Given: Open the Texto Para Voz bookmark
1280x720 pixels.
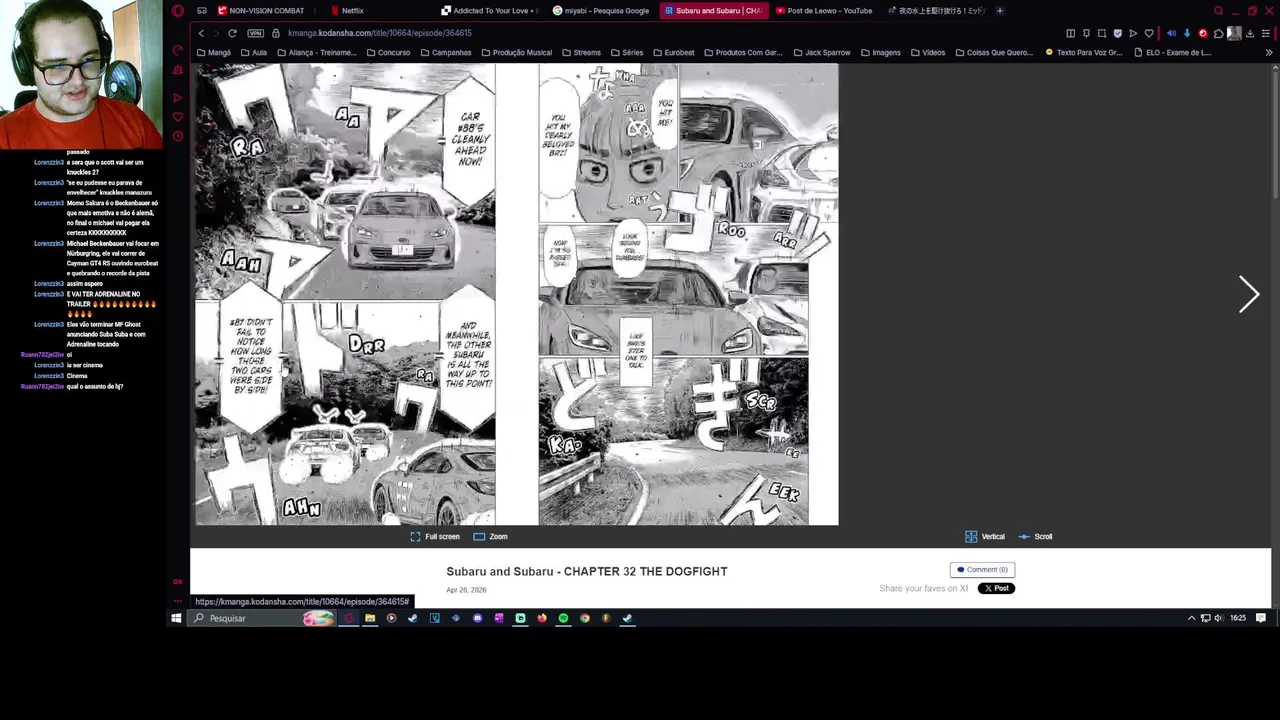Looking at the screenshot, I should [x=1083, y=52].
